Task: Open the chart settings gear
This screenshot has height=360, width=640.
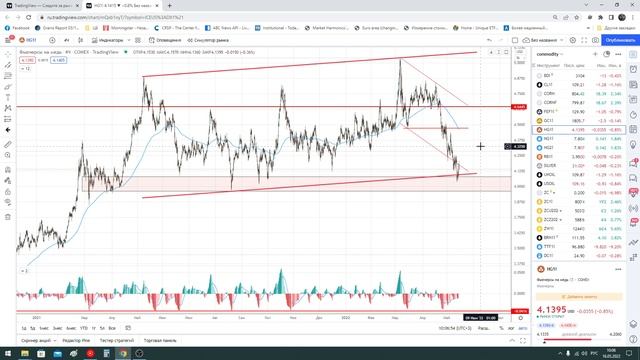Action: tap(573, 40)
